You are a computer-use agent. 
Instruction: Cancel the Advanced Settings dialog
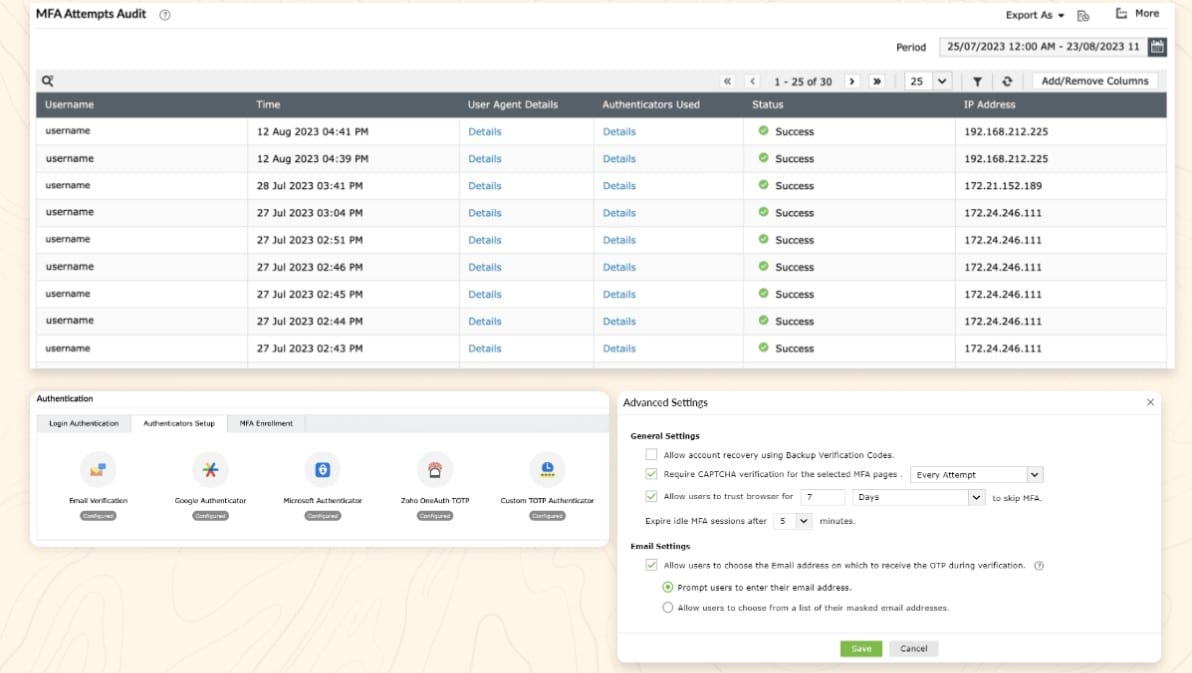[914, 649]
